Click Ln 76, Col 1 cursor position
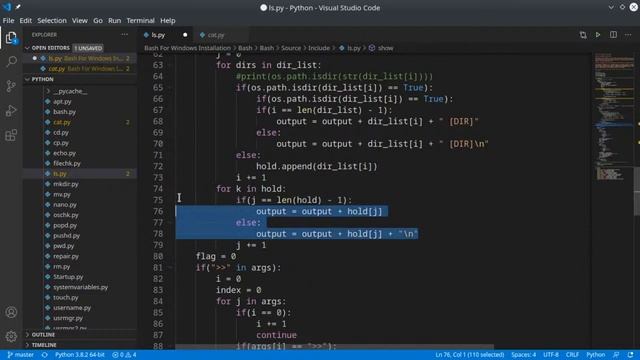This screenshot has height=360, width=640. pyautogui.click(x=469, y=355)
